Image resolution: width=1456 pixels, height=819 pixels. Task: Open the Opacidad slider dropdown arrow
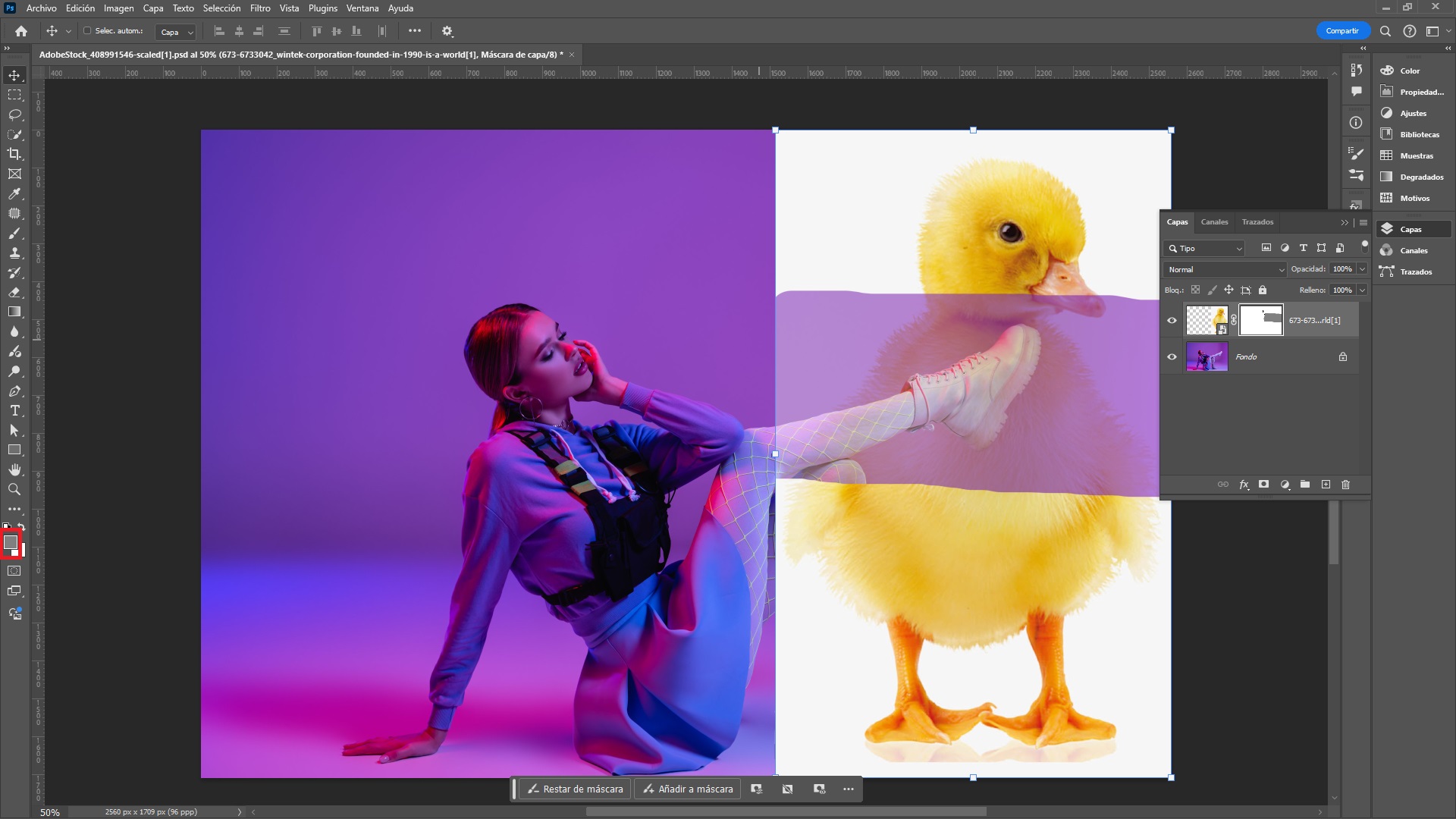1362,269
